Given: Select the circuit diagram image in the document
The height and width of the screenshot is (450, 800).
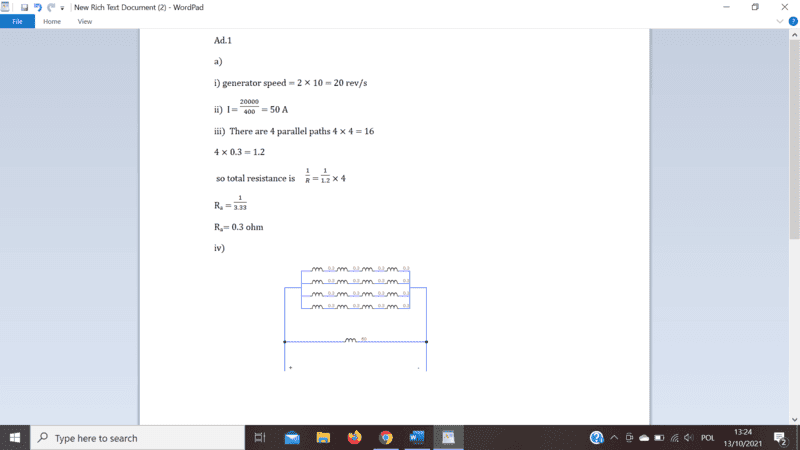Looking at the screenshot, I should [356, 318].
